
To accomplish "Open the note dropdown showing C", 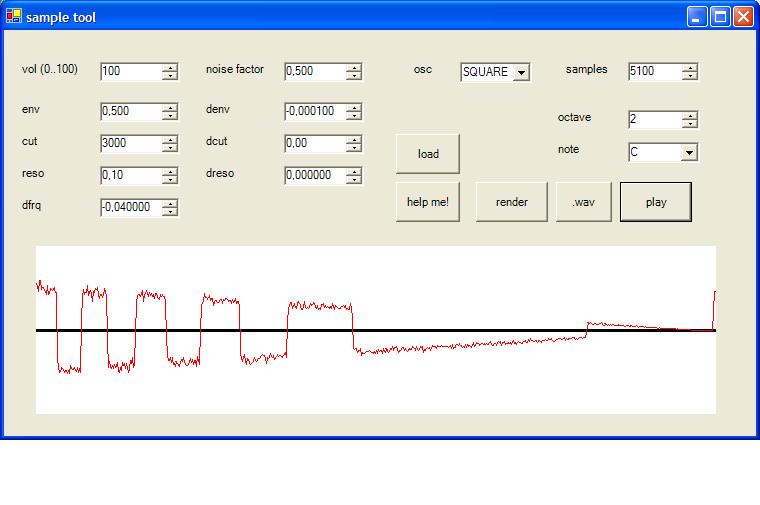I will tap(689, 153).
